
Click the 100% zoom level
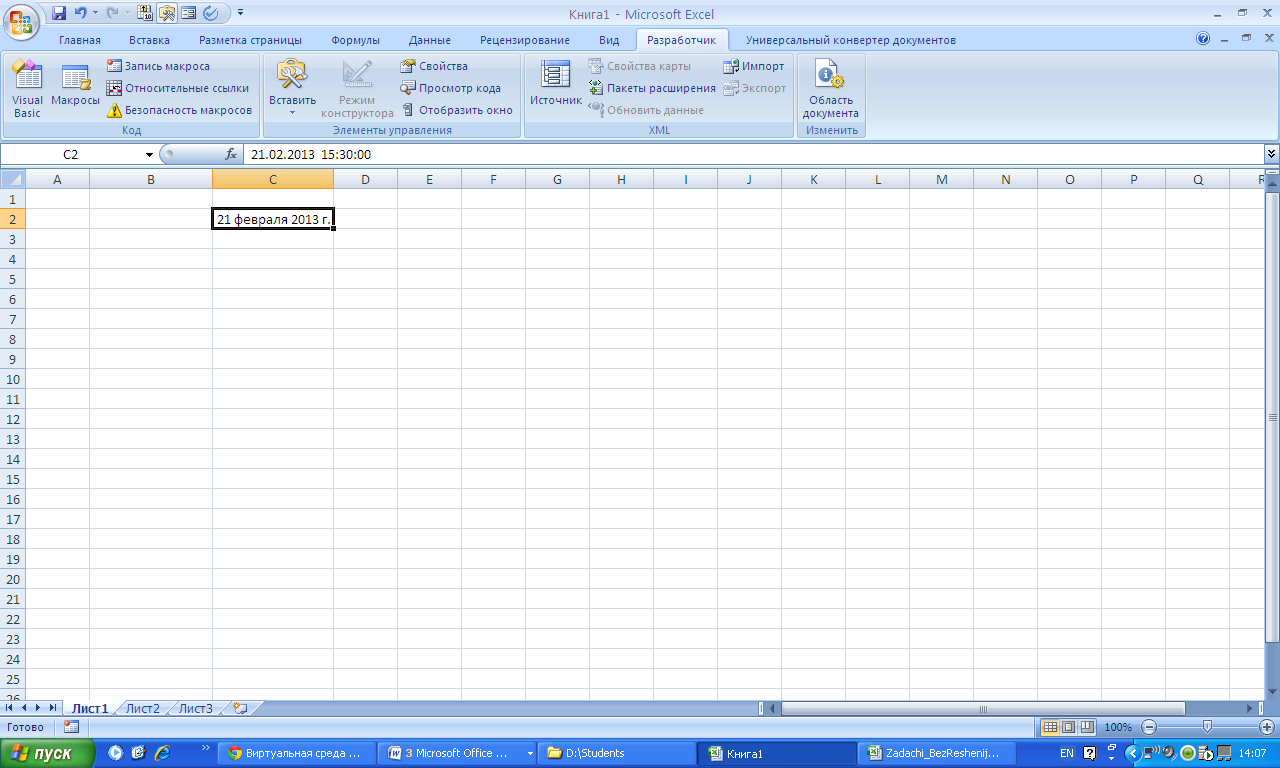pos(1118,727)
